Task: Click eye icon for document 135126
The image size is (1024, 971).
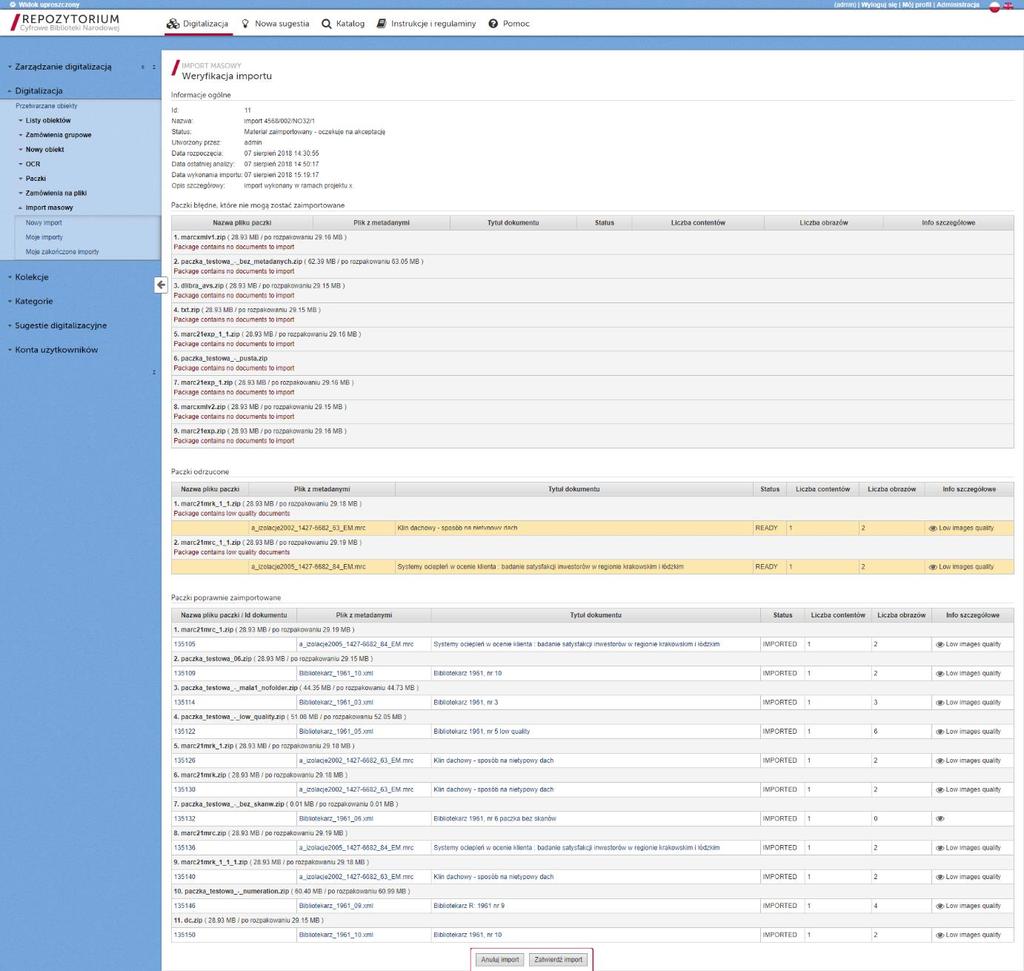Action: coord(940,761)
